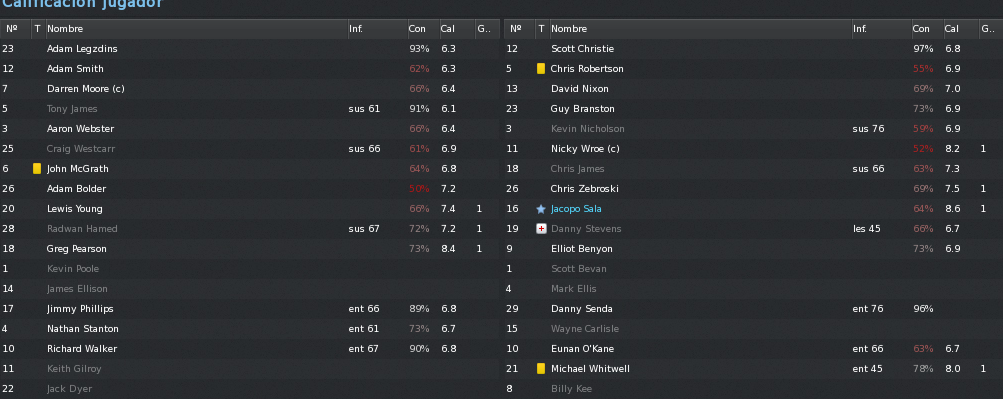Click Michael Whitwell's yellow card icon
Viewport: 1003px width, 399px height.
pyautogui.click(x=541, y=369)
